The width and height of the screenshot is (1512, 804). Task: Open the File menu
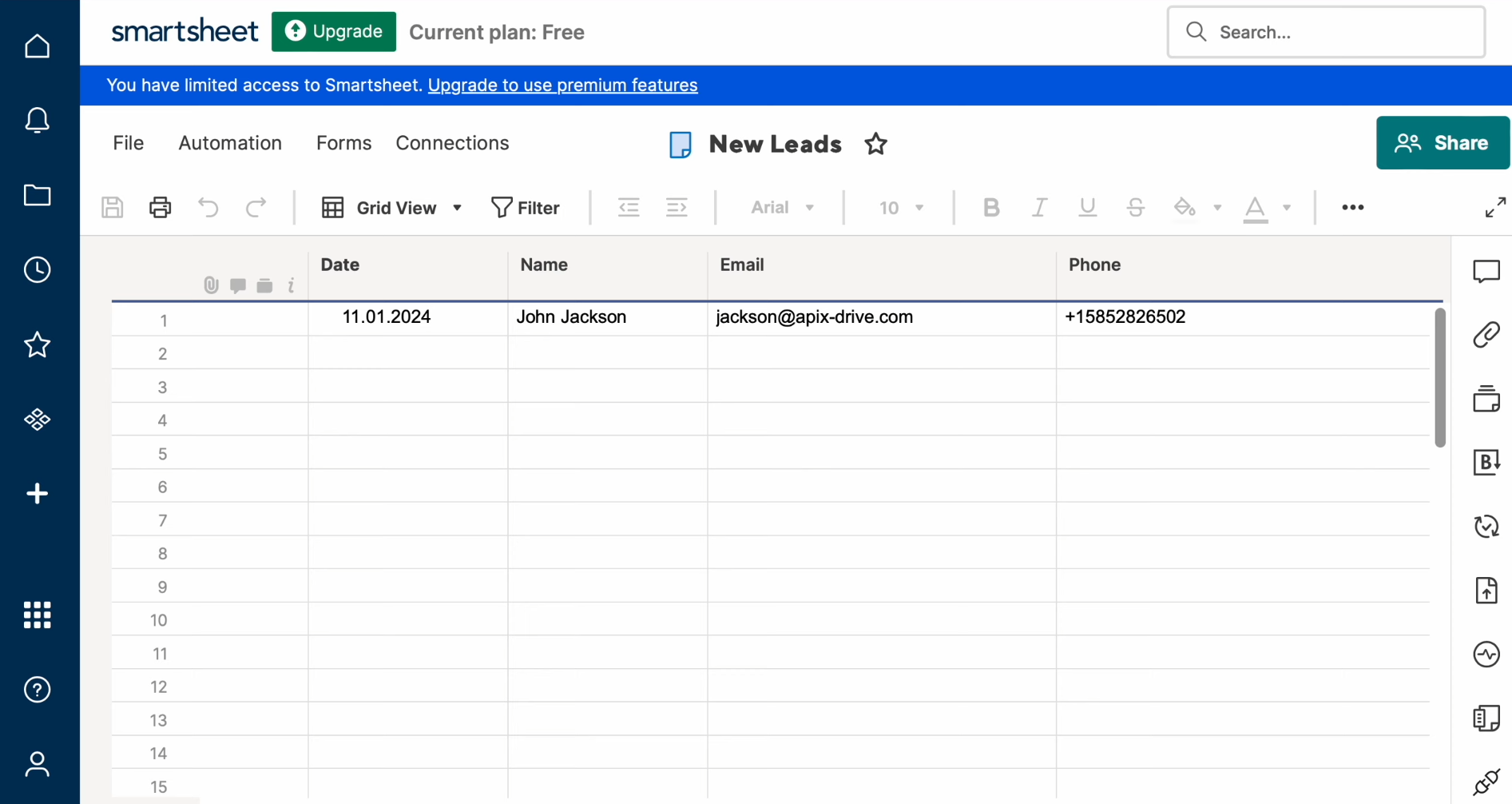click(x=129, y=143)
